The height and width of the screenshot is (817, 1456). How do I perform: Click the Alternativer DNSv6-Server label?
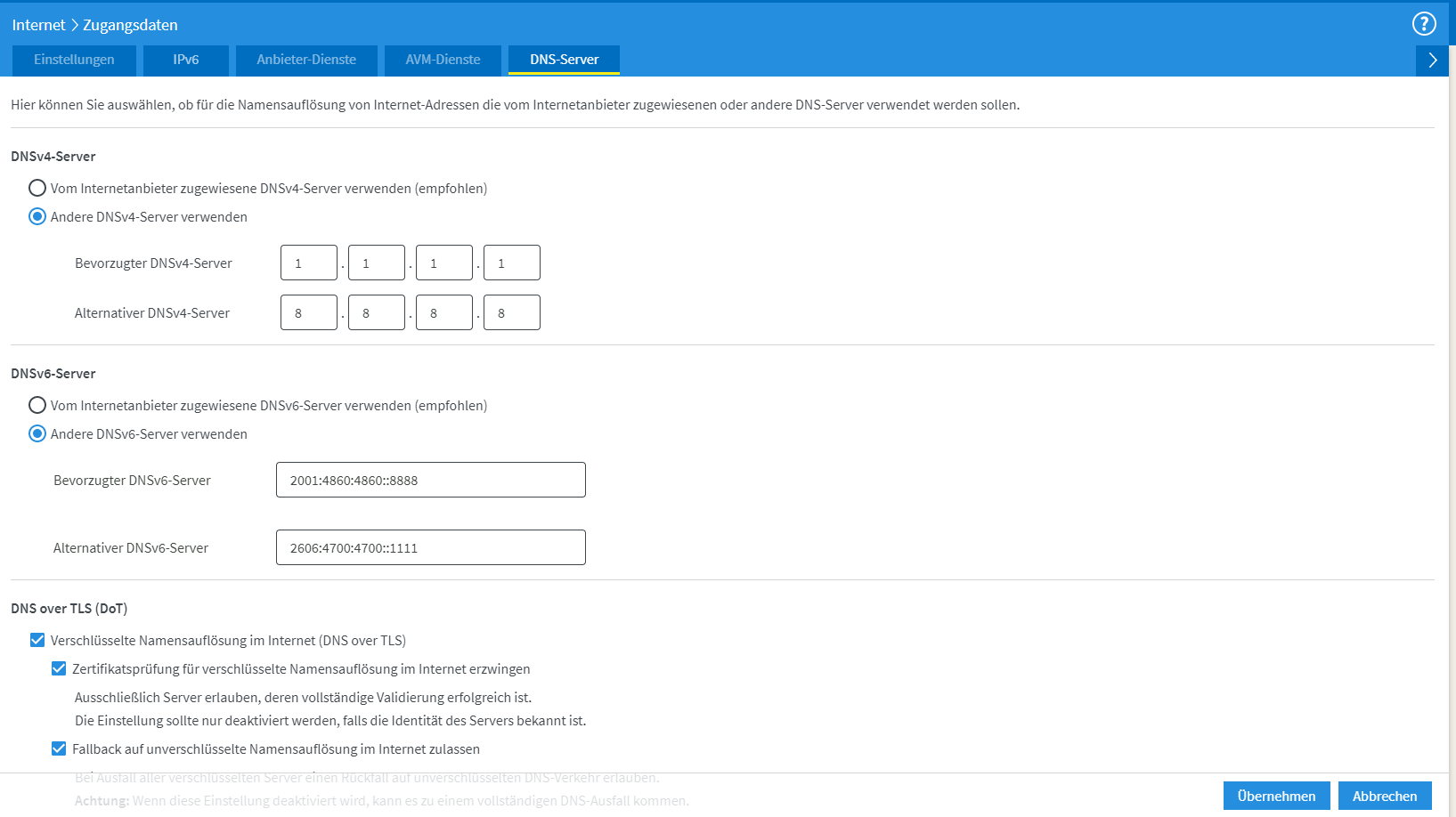coord(131,547)
